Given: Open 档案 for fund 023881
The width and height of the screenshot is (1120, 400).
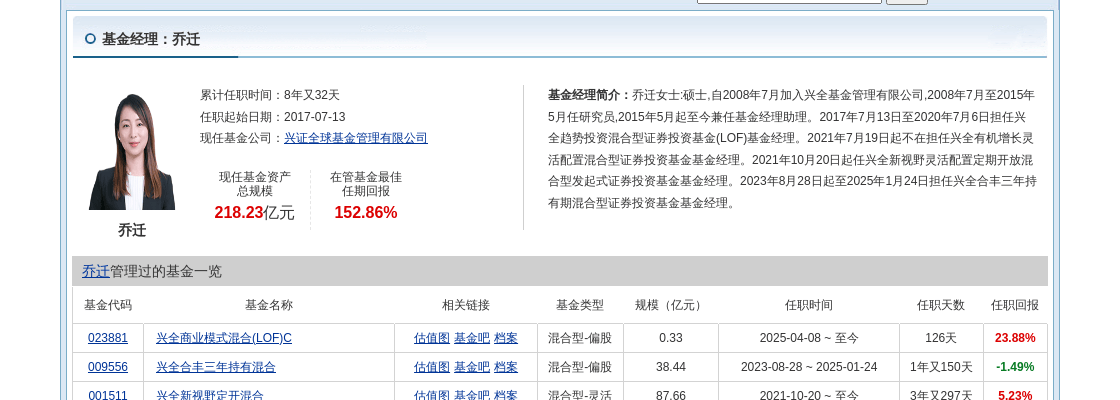Looking at the screenshot, I should click(506, 338).
